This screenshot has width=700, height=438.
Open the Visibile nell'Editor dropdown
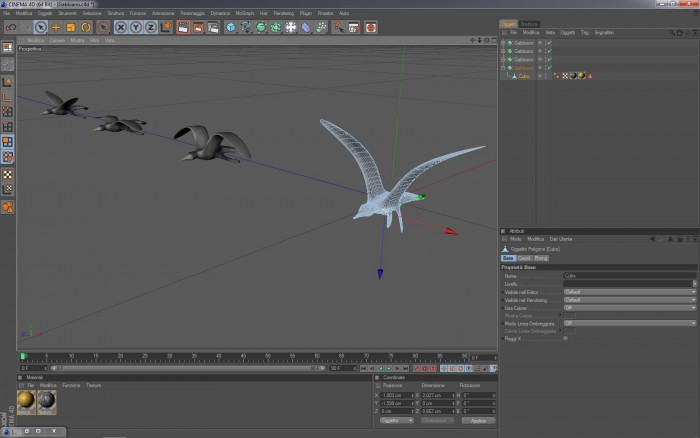[x=629, y=292]
